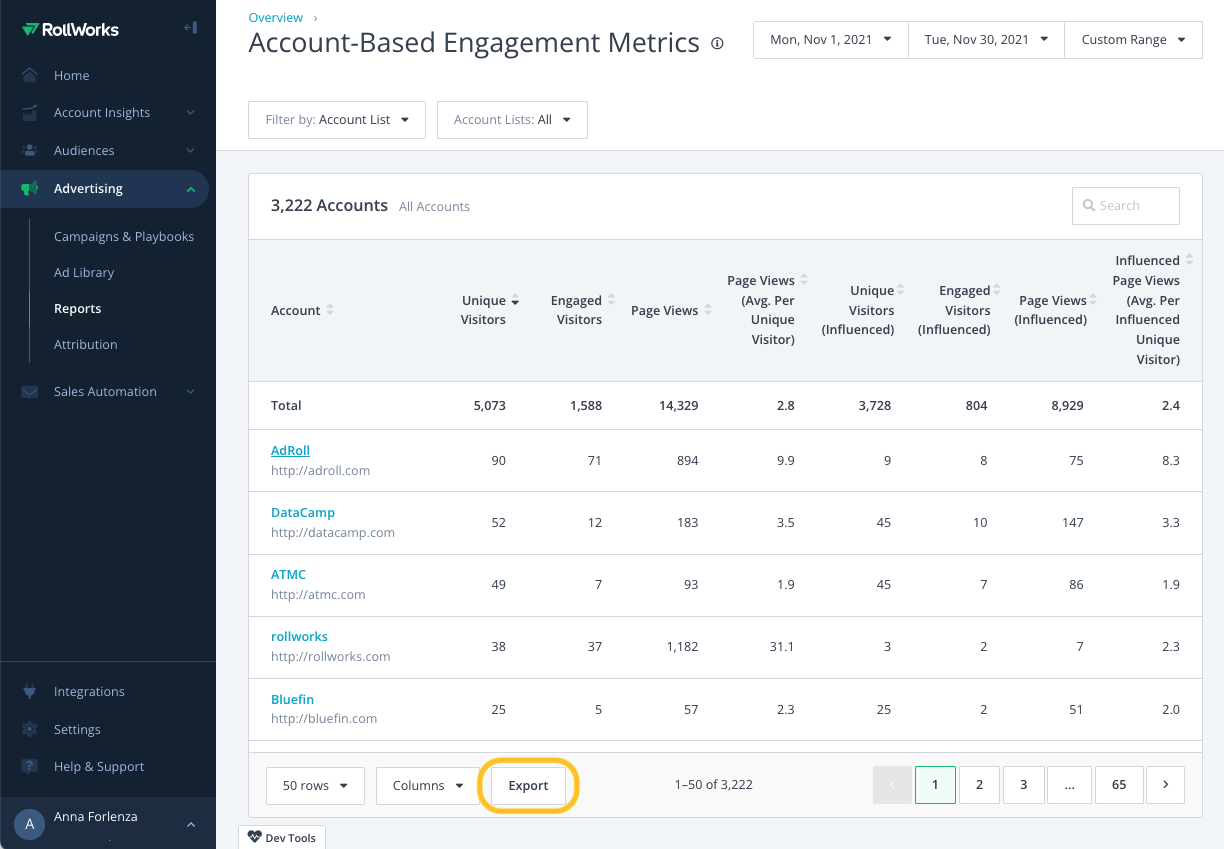Click the RollWorks logo
The width and height of the screenshot is (1224, 849).
(70, 29)
